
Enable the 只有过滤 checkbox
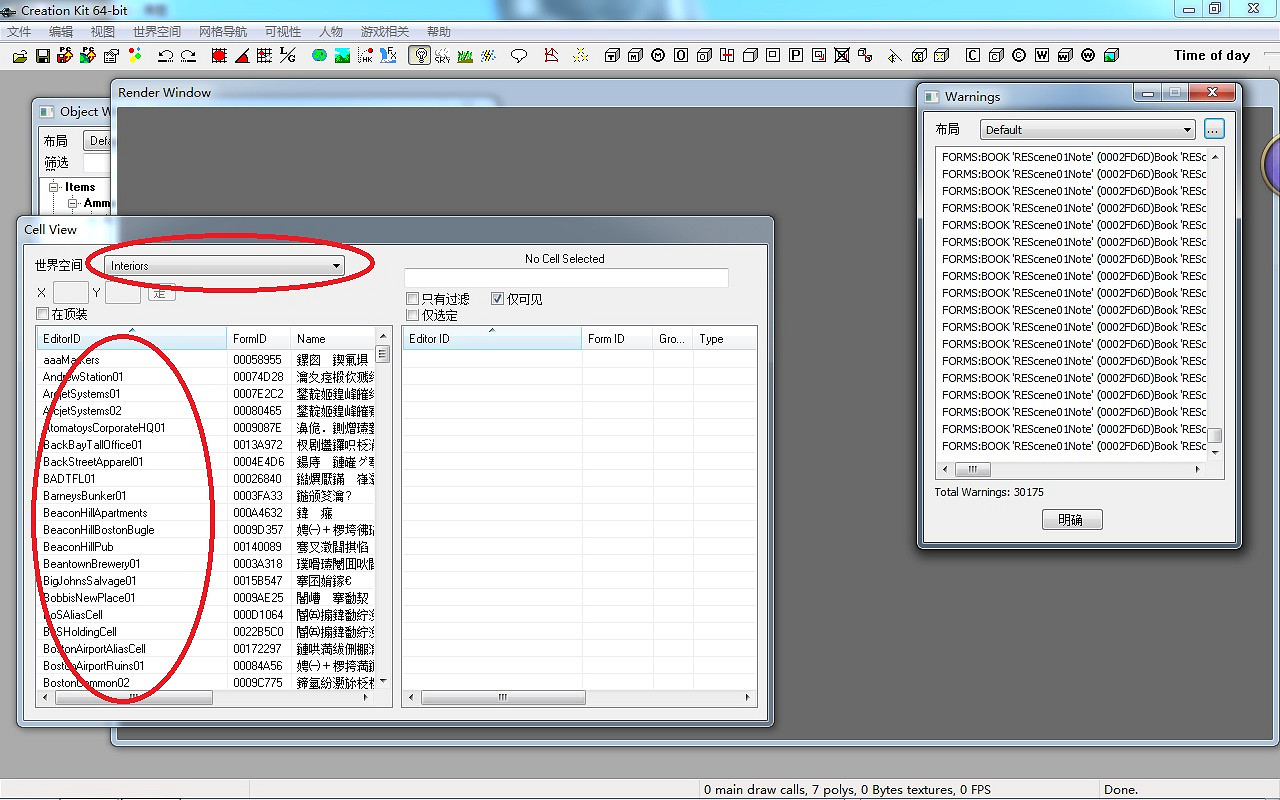tap(412, 299)
